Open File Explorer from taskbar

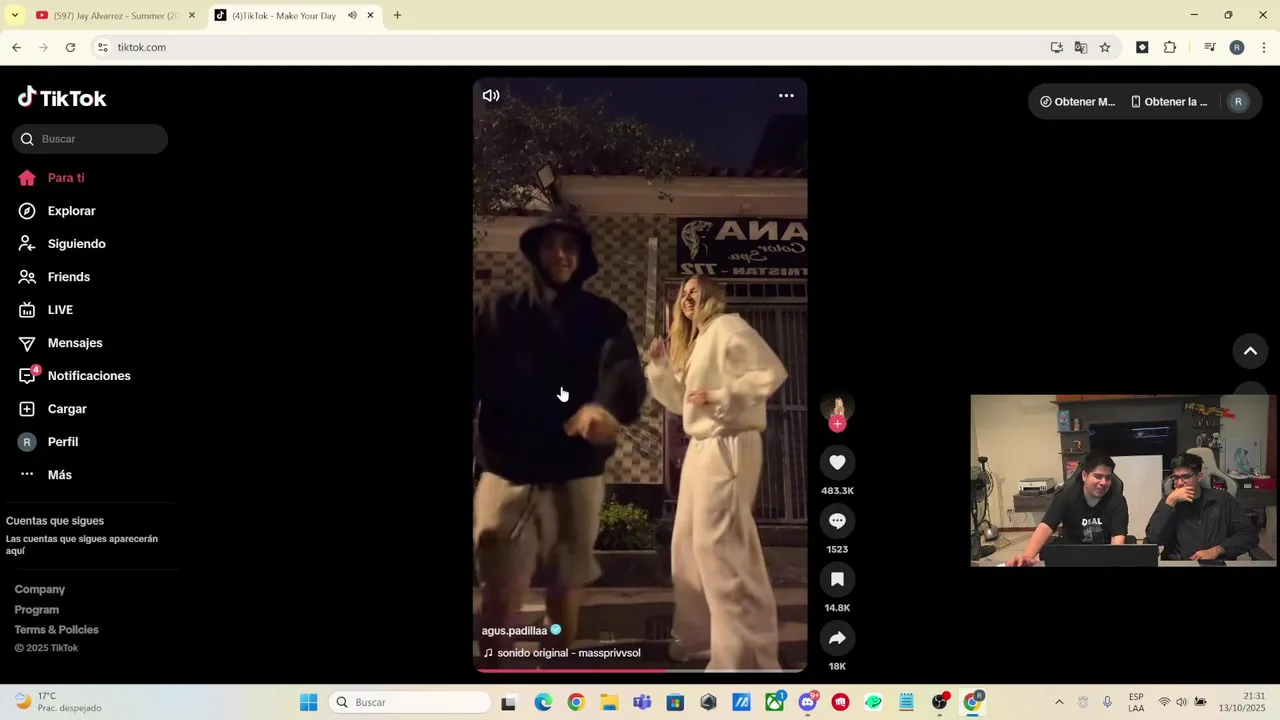tap(609, 702)
